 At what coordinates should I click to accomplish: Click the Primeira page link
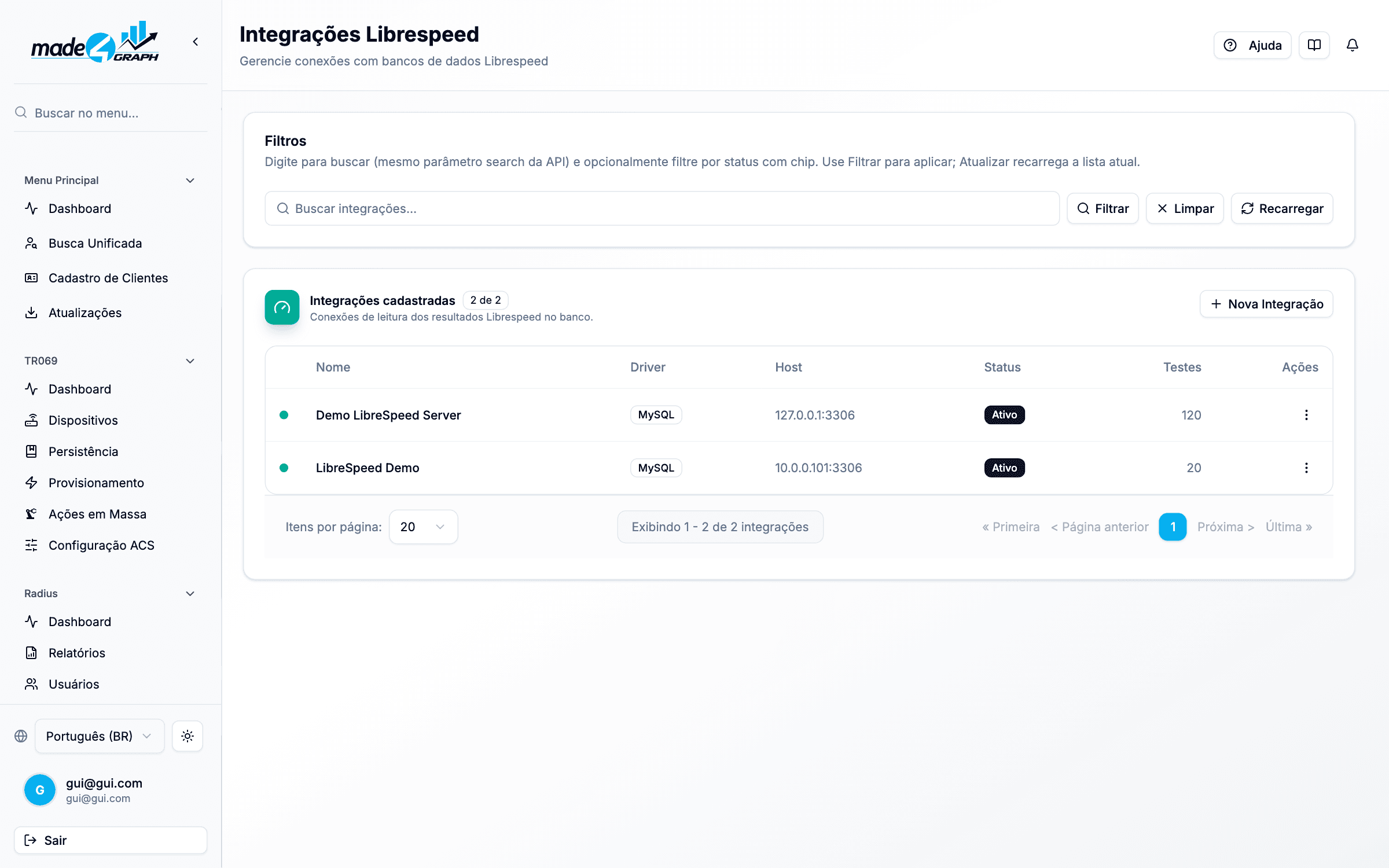[1010, 527]
